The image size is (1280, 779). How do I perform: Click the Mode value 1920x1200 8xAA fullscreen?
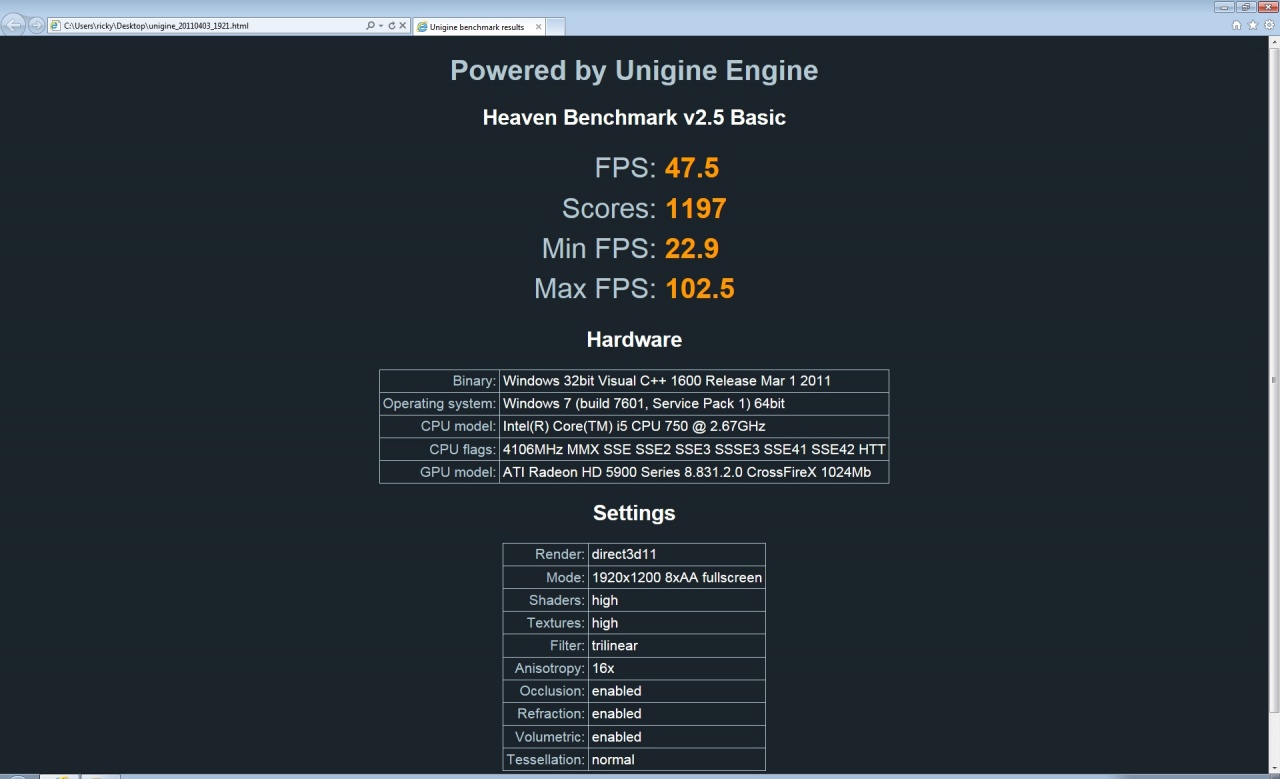tap(677, 577)
